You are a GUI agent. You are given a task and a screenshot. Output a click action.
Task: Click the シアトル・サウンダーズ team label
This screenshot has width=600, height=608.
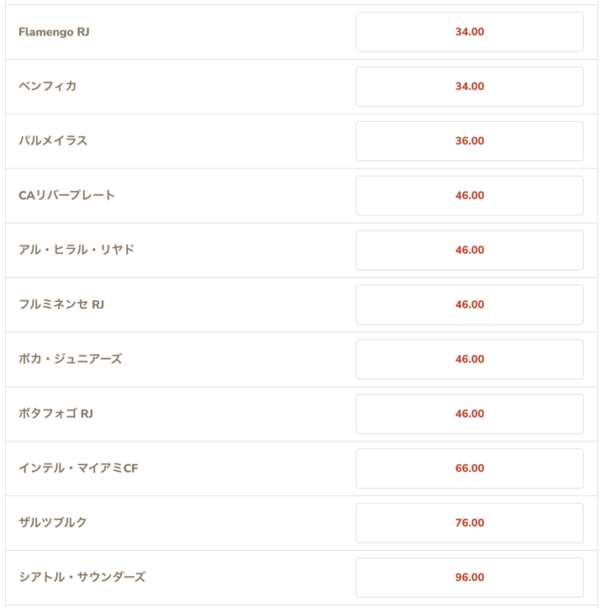[x=82, y=577]
